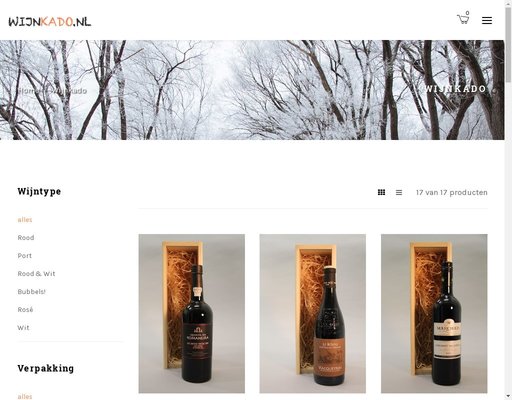The width and height of the screenshot is (512, 400).
Task: Filter wine type by Port
Action: point(24,256)
